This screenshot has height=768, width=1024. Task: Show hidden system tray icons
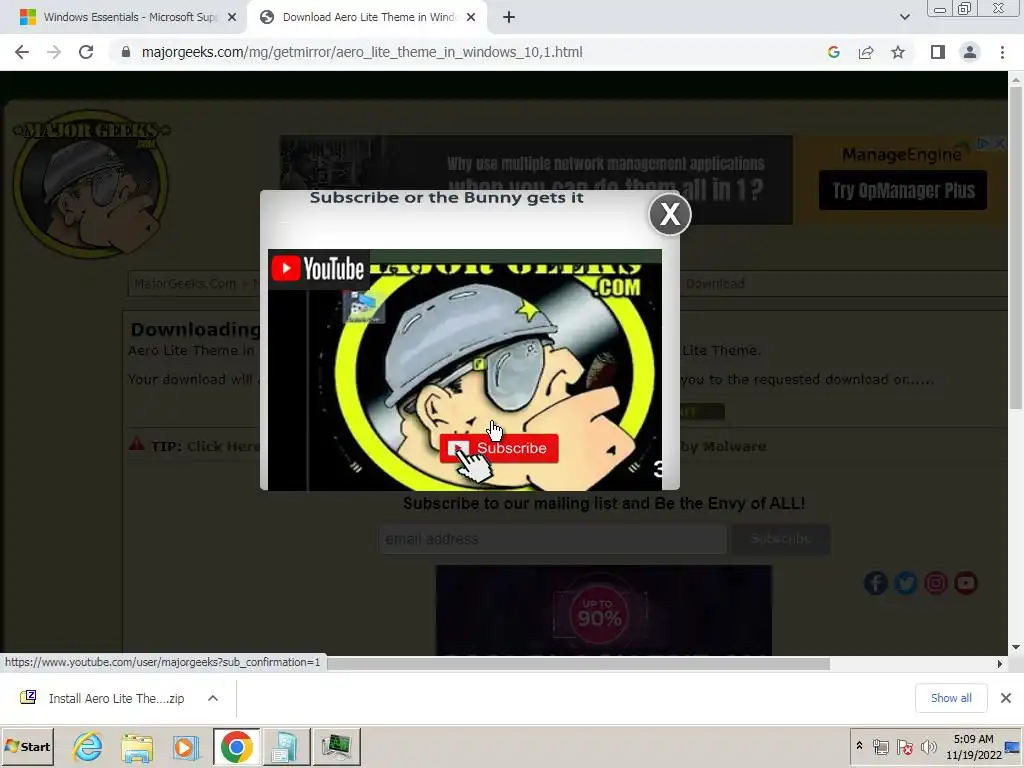[859, 746]
